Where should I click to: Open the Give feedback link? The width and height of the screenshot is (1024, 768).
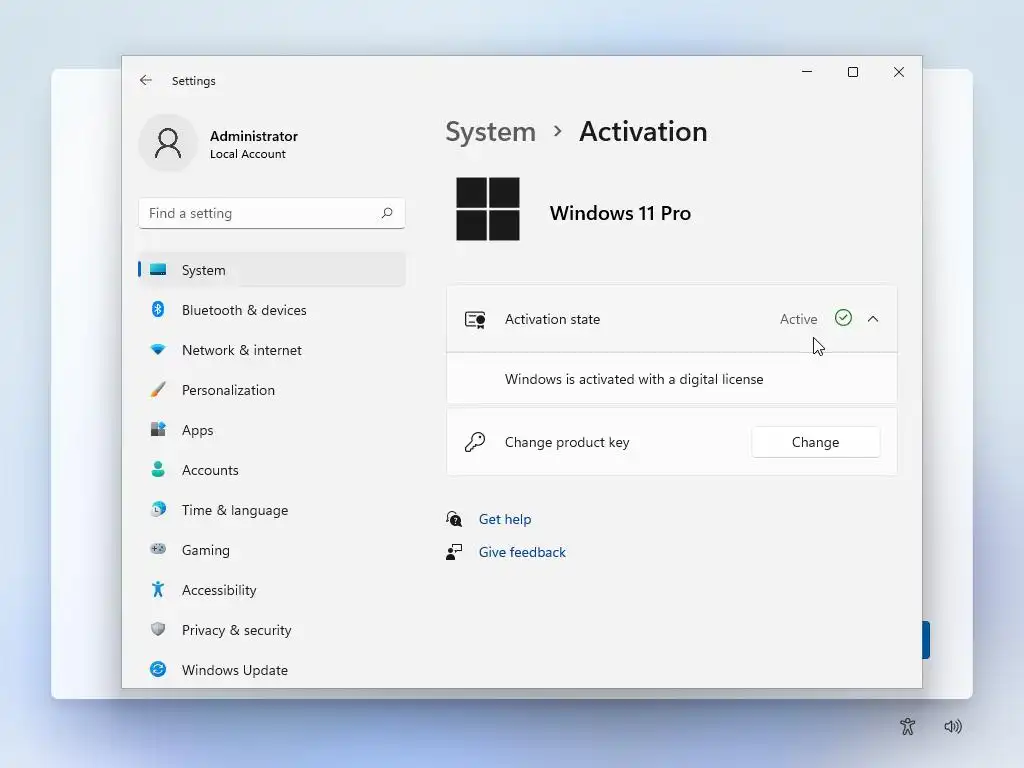pos(522,552)
